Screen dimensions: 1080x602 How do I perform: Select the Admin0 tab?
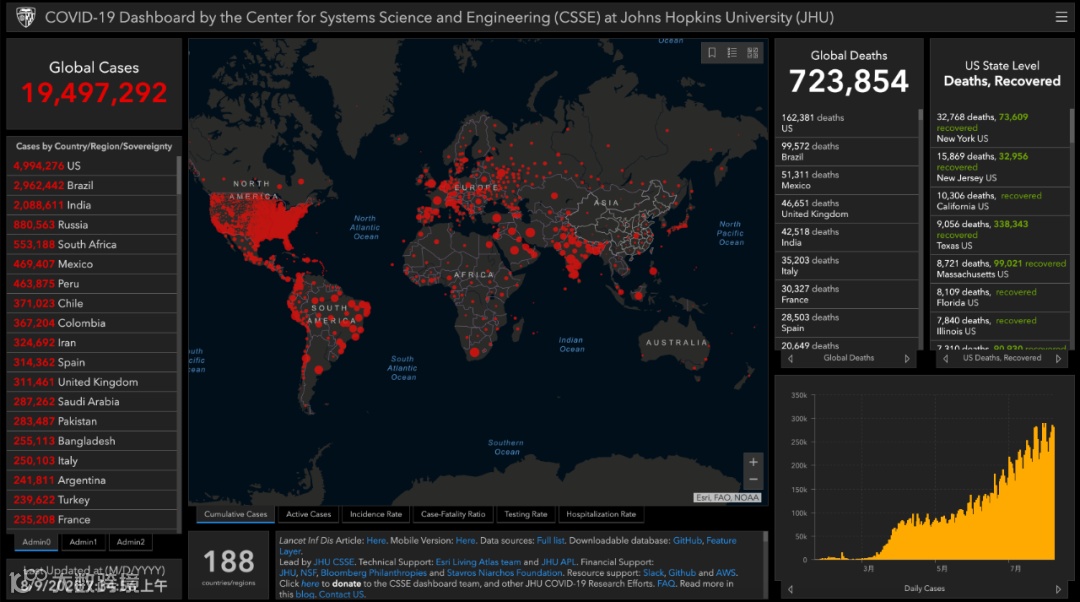[x=37, y=542]
